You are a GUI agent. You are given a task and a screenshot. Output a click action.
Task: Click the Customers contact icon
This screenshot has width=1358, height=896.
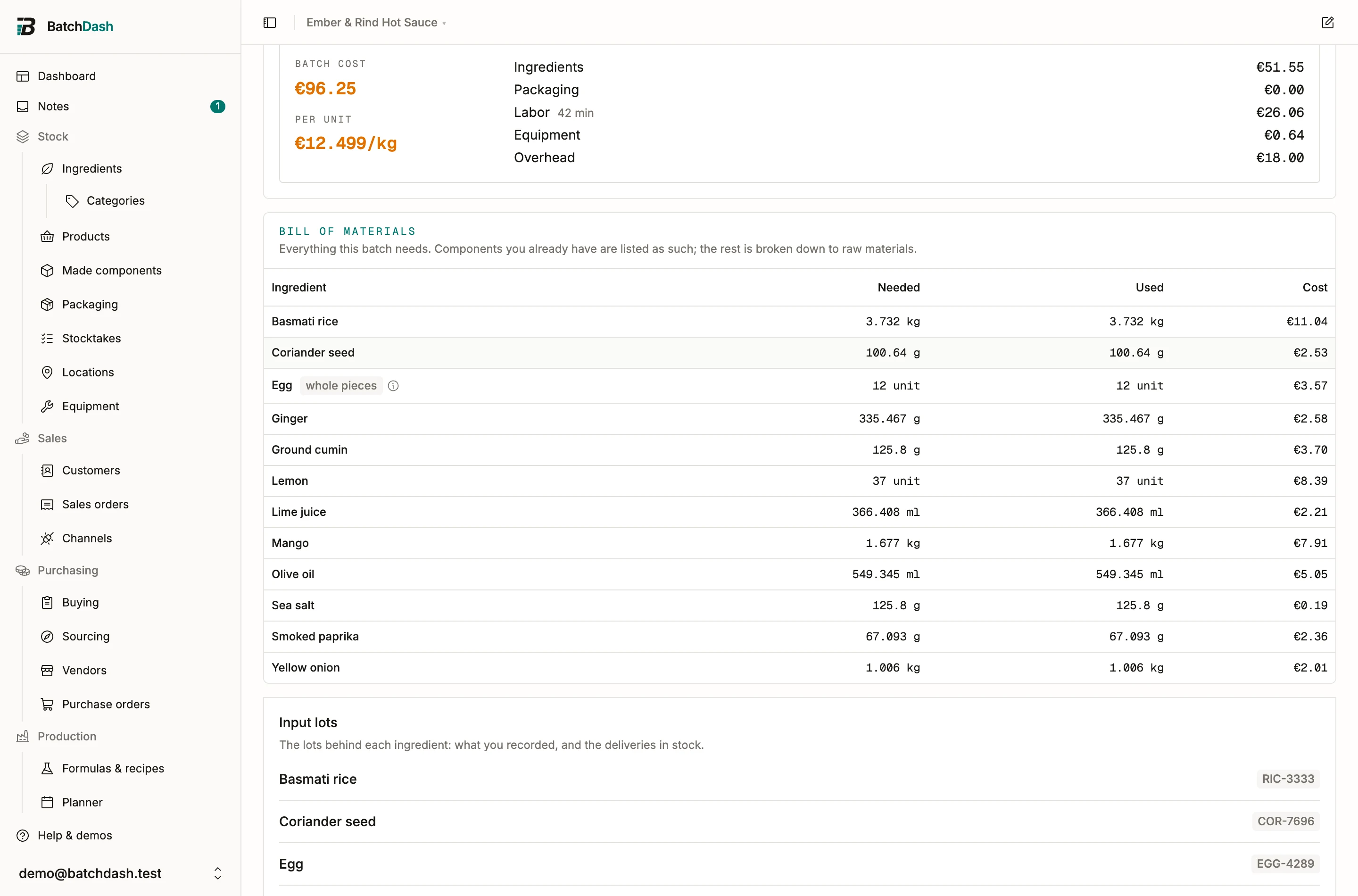[x=48, y=470]
